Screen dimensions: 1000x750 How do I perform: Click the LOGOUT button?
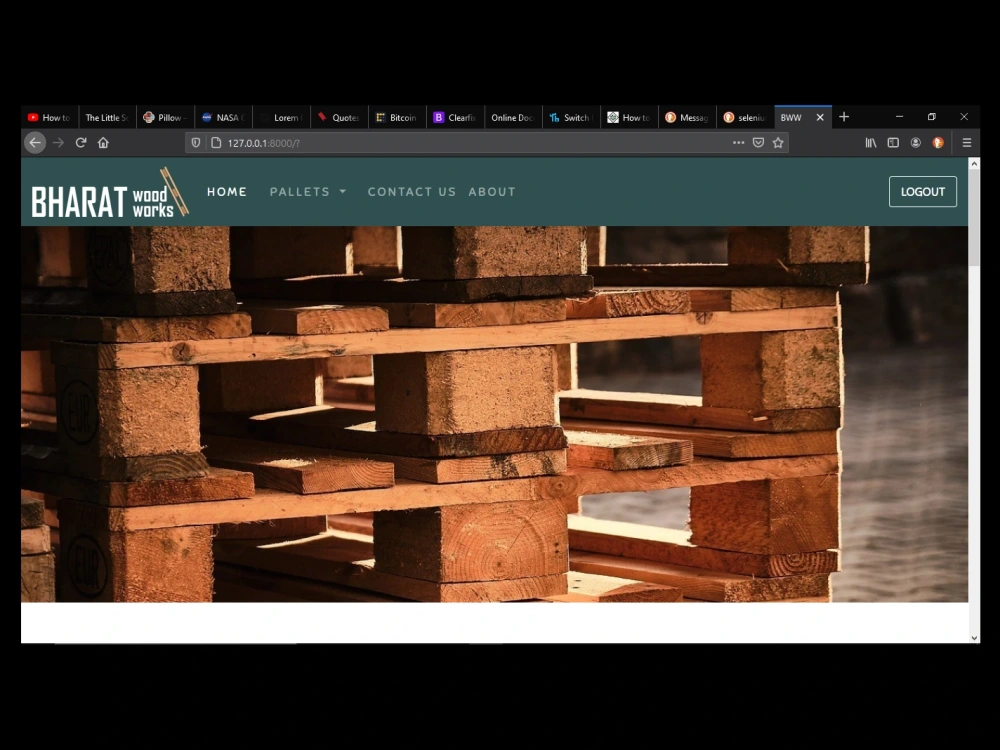coord(923,191)
